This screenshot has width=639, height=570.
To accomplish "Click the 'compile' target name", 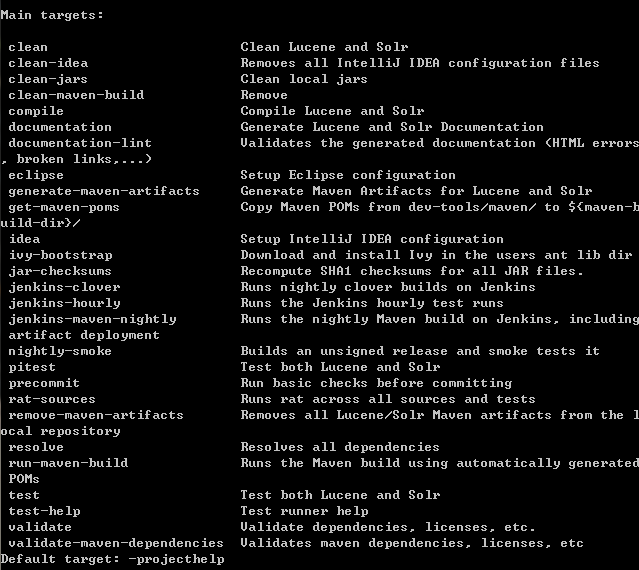I will tap(36, 111).
